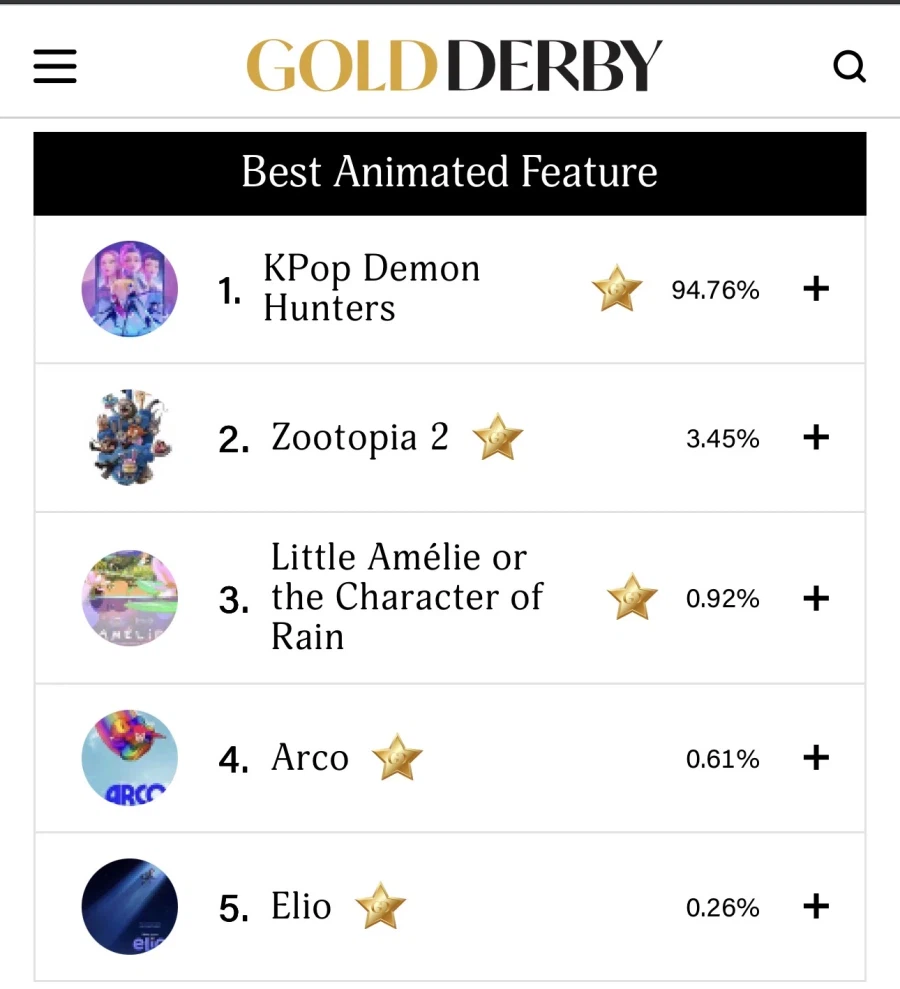Viewport: 900px width, 989px height.
Task: Expand the KPop Demon Hunters row plus
Action: pos(816,290)
